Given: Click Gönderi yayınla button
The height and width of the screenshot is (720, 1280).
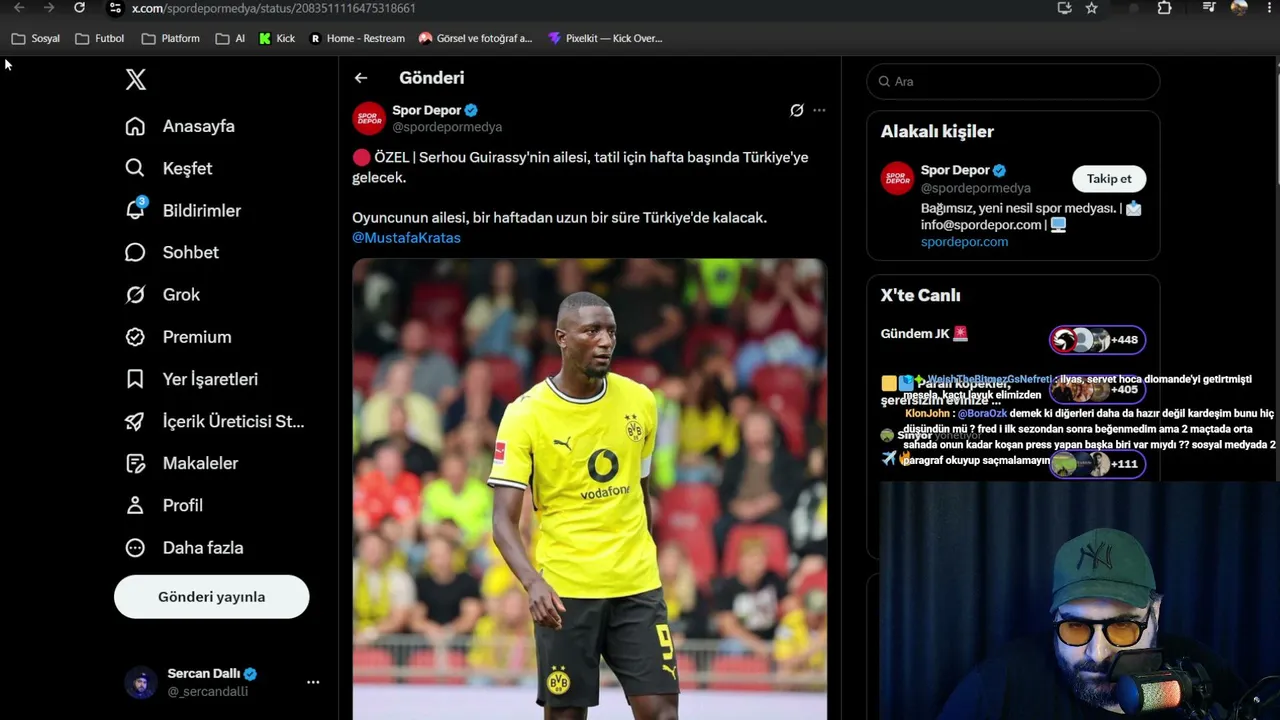Looking at the screenshot, I should pyautogui.click(x=211, y=597).
